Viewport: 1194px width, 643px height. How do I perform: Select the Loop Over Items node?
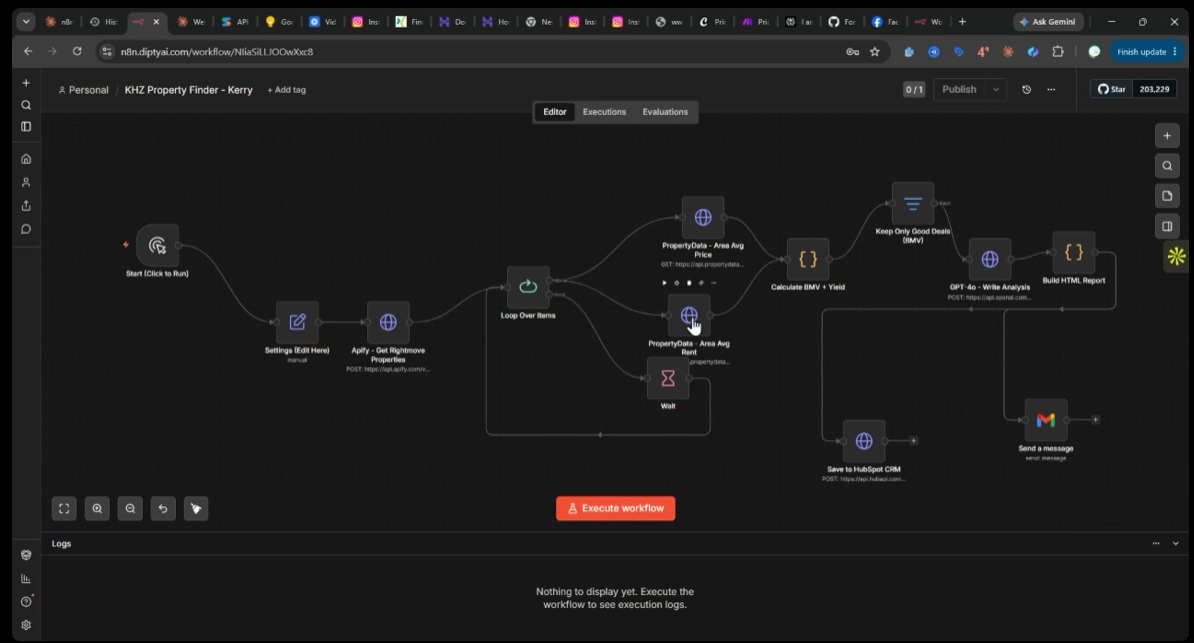(528, 286)
